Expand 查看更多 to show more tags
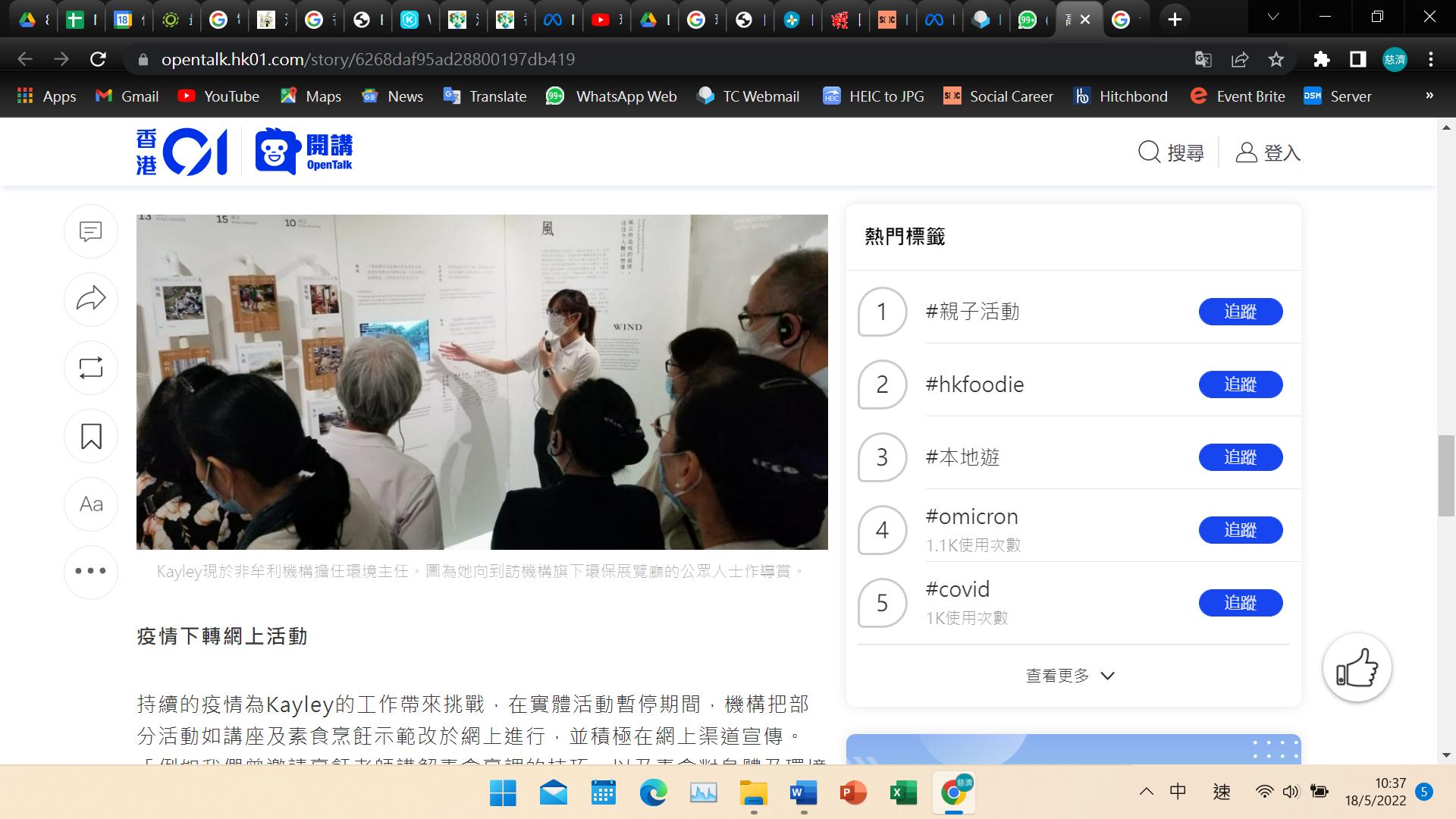This screenshot has height=819, width=1456. (1070, 676)
